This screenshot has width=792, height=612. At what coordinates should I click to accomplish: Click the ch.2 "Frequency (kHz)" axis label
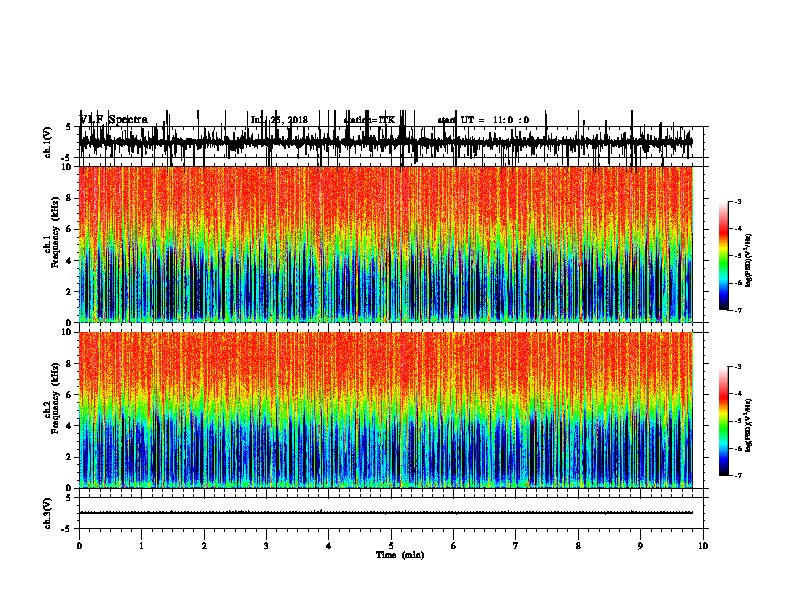[x=55, y=398]
